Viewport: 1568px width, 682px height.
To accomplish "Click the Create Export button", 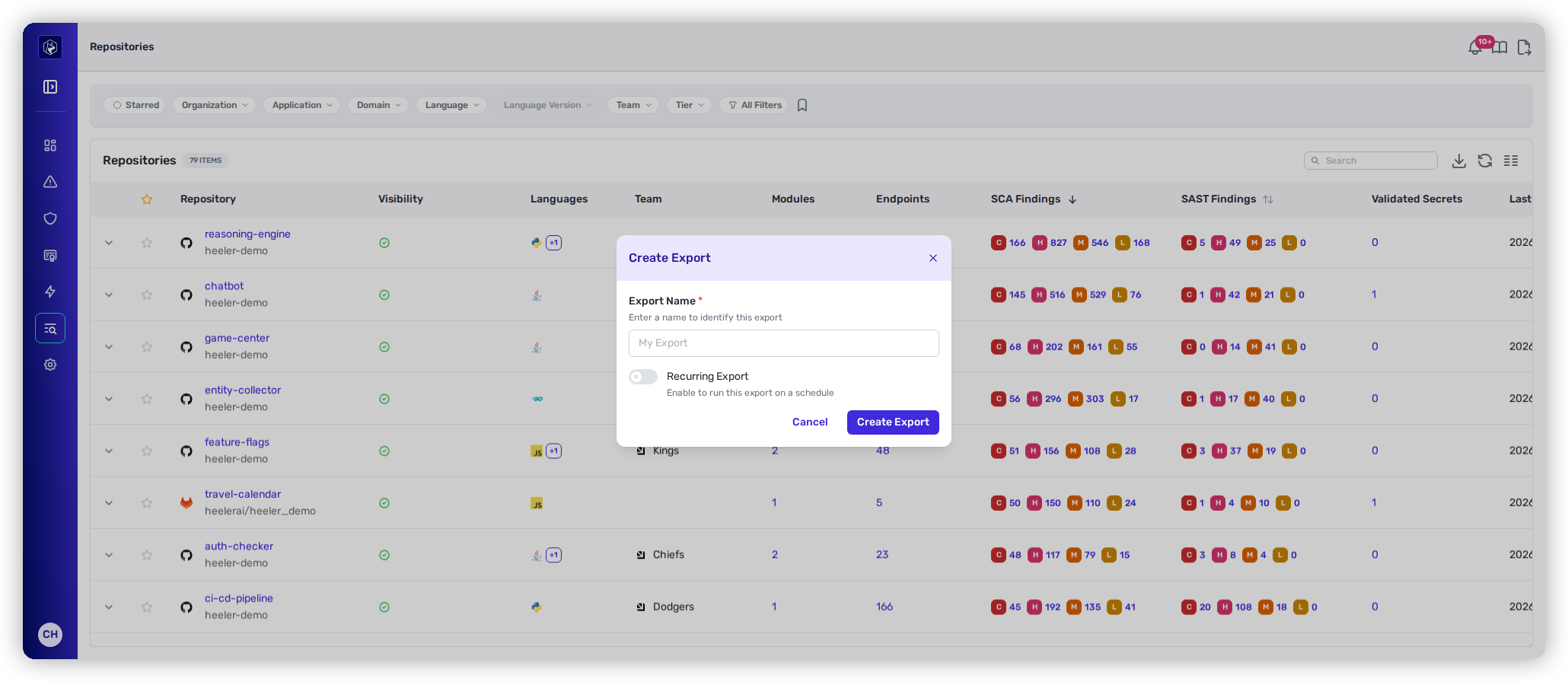I will 893,422.
